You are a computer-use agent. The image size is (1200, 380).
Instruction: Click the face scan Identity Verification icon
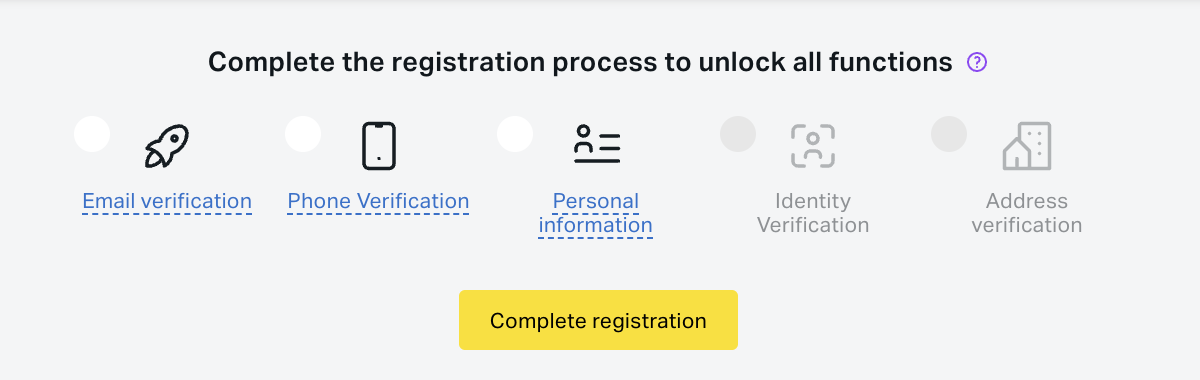coord(813,146)
